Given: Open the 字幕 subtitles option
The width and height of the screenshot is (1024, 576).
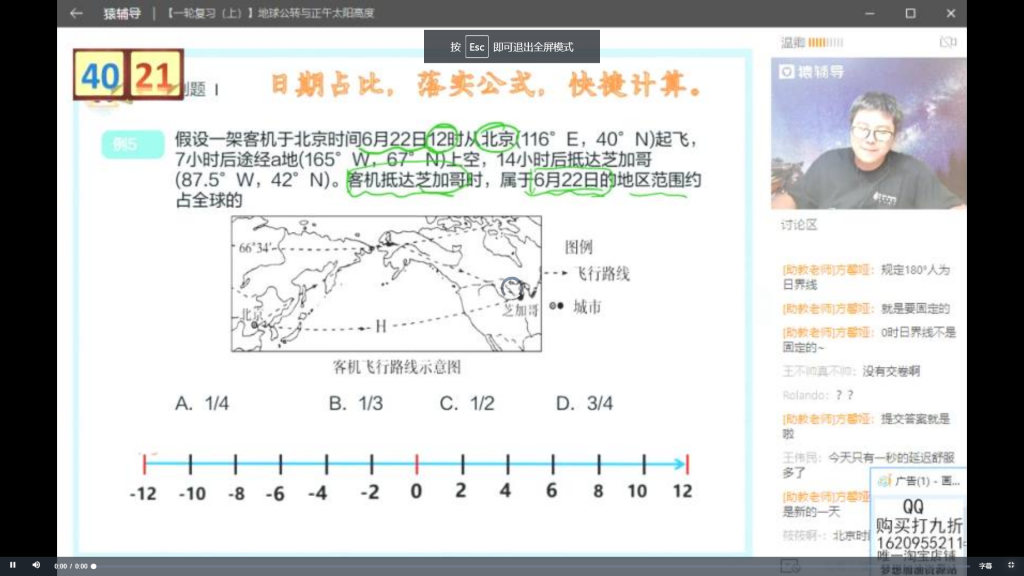Looking at the screenshot, I should pyautogui.click(x=985, y=565).
